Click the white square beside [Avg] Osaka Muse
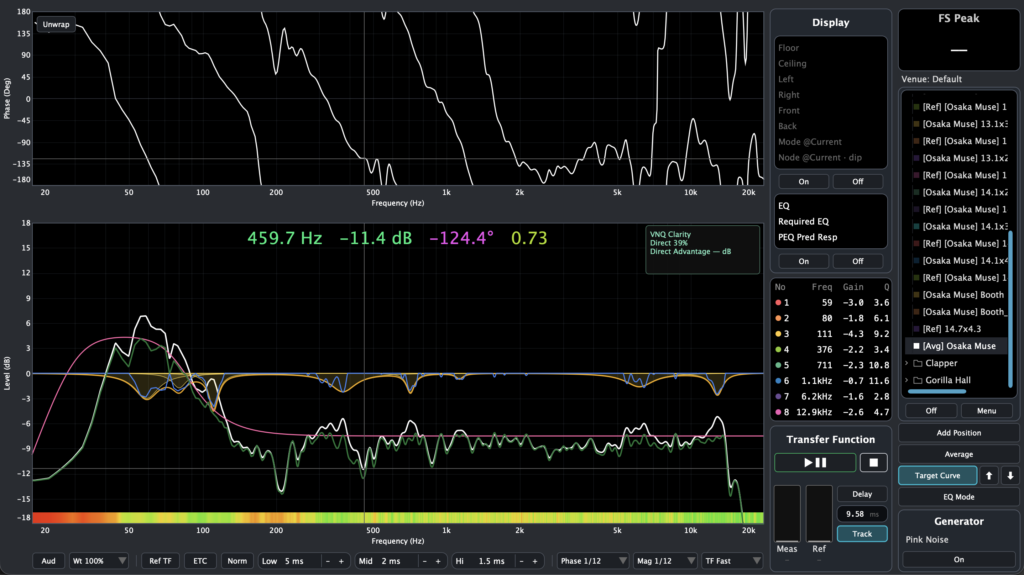The height and width of the screenshot is (575, 1024). point(916,346)
